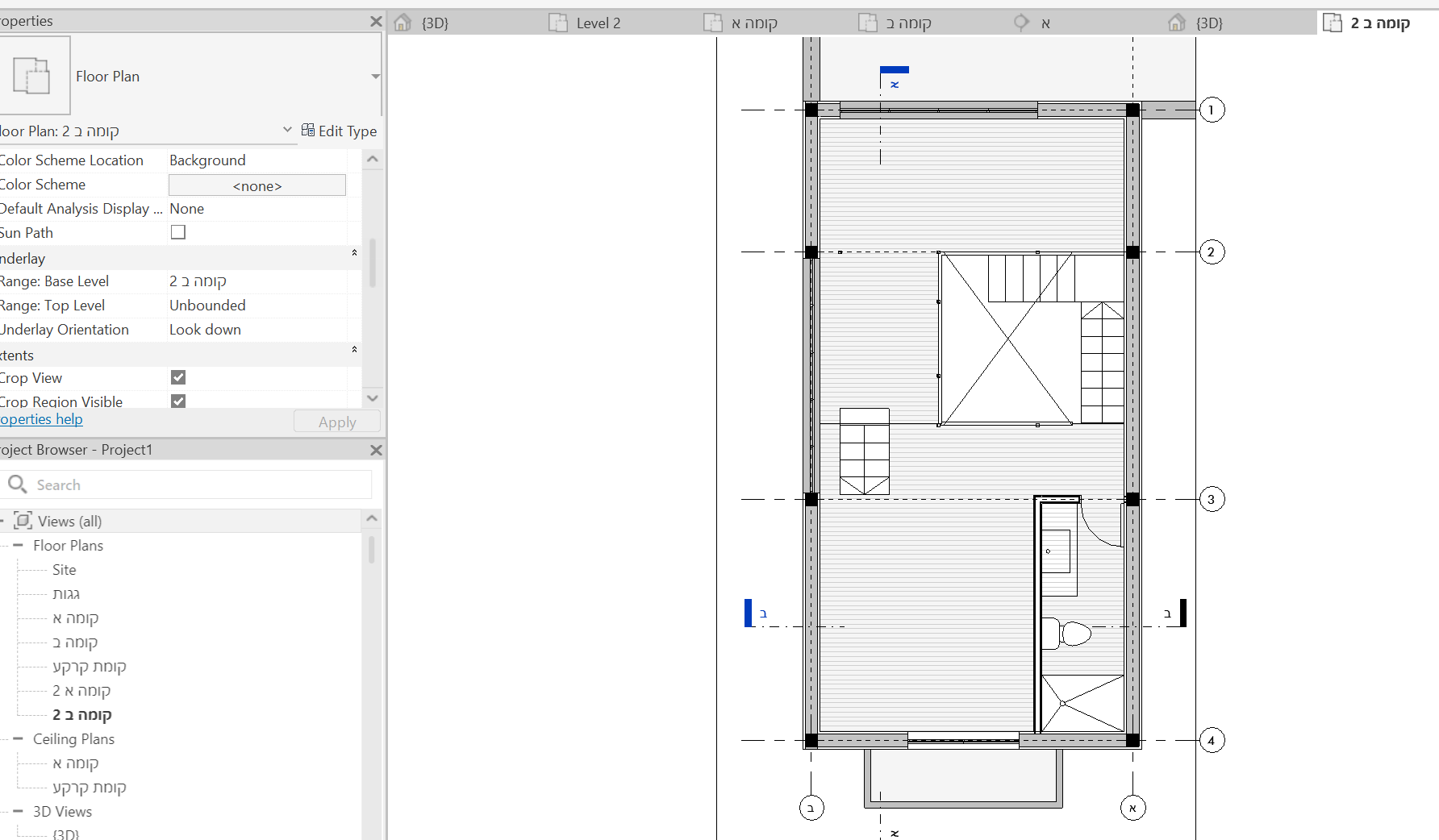Collapse the Underlay properties section
The width and height of the screenshot is (1439, 840).
353,252
